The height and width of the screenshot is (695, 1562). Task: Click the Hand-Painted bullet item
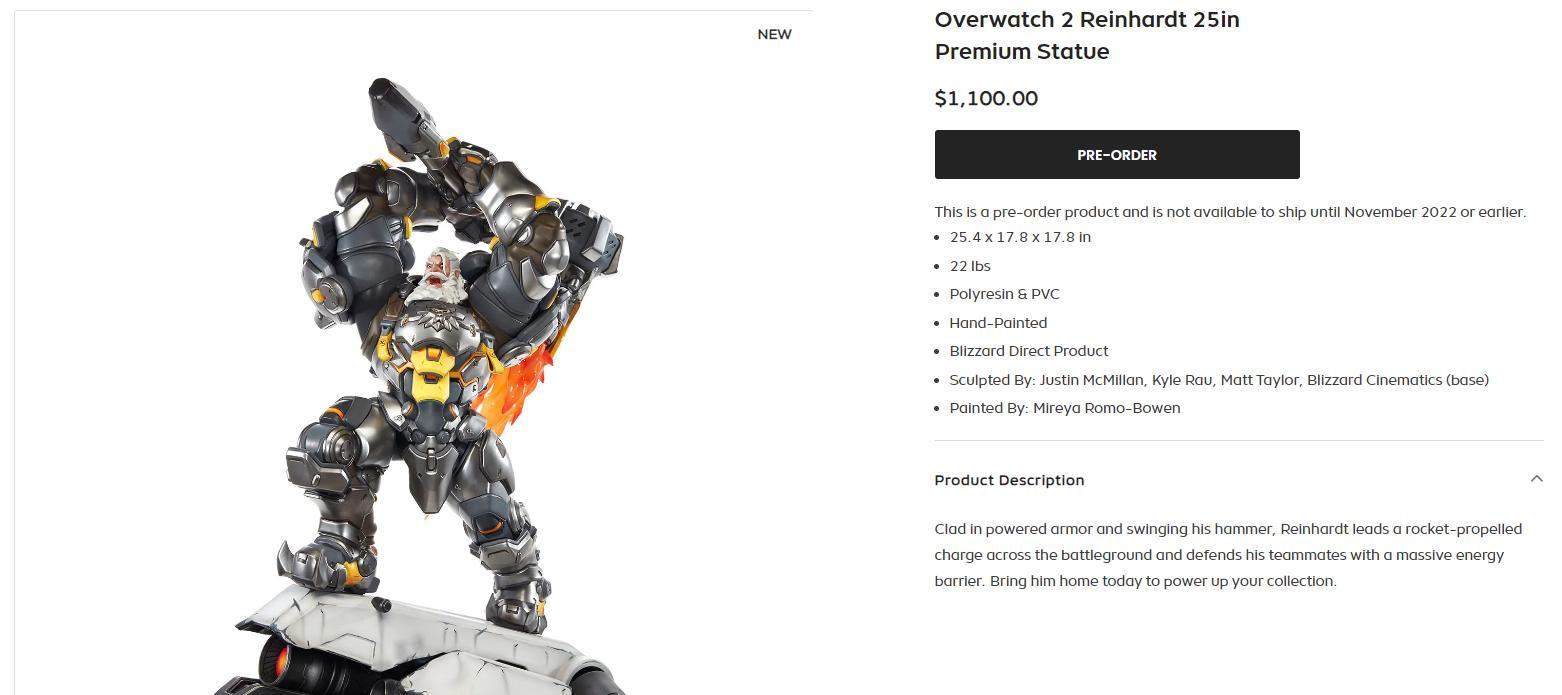click(x=998, y=323)
